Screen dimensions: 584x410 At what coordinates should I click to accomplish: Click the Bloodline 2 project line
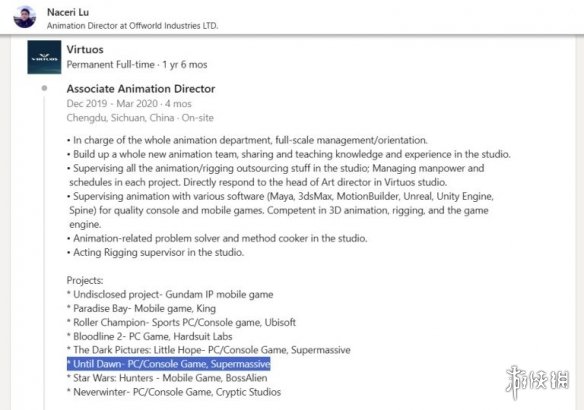coord(149,336)
